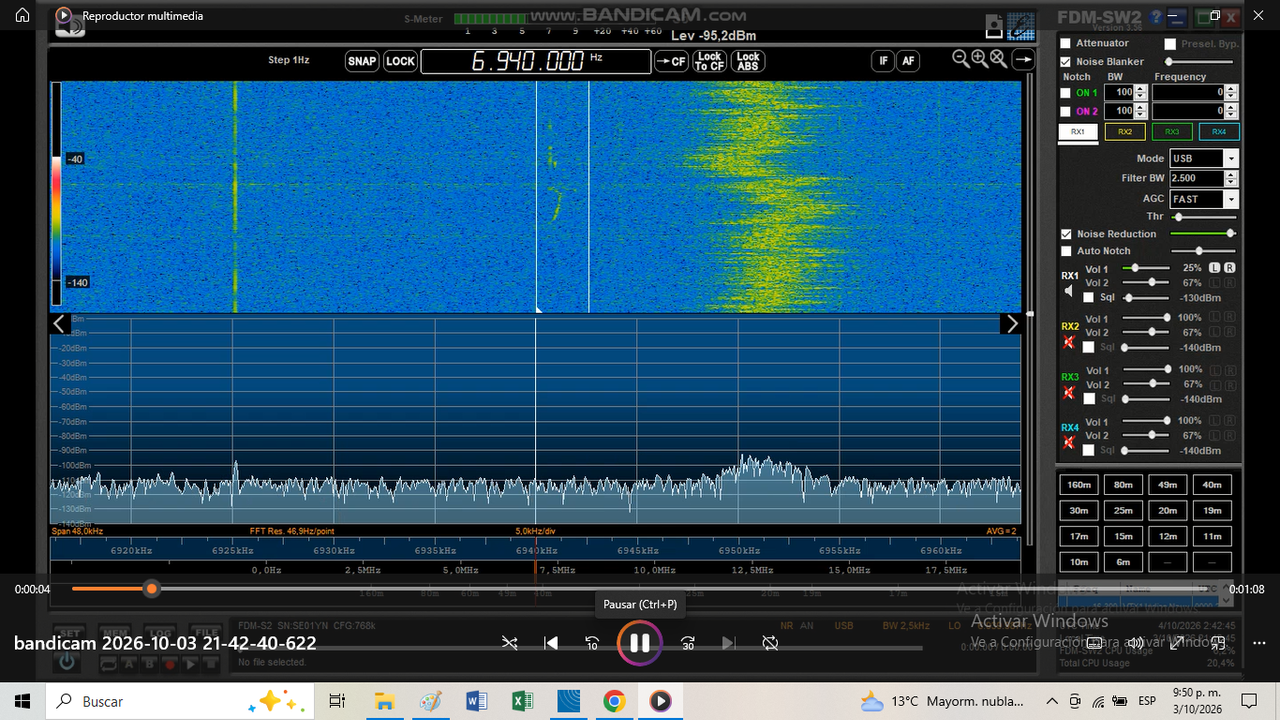Click the arrow CF button
The image size is (1280, 720).
point(671,61)
